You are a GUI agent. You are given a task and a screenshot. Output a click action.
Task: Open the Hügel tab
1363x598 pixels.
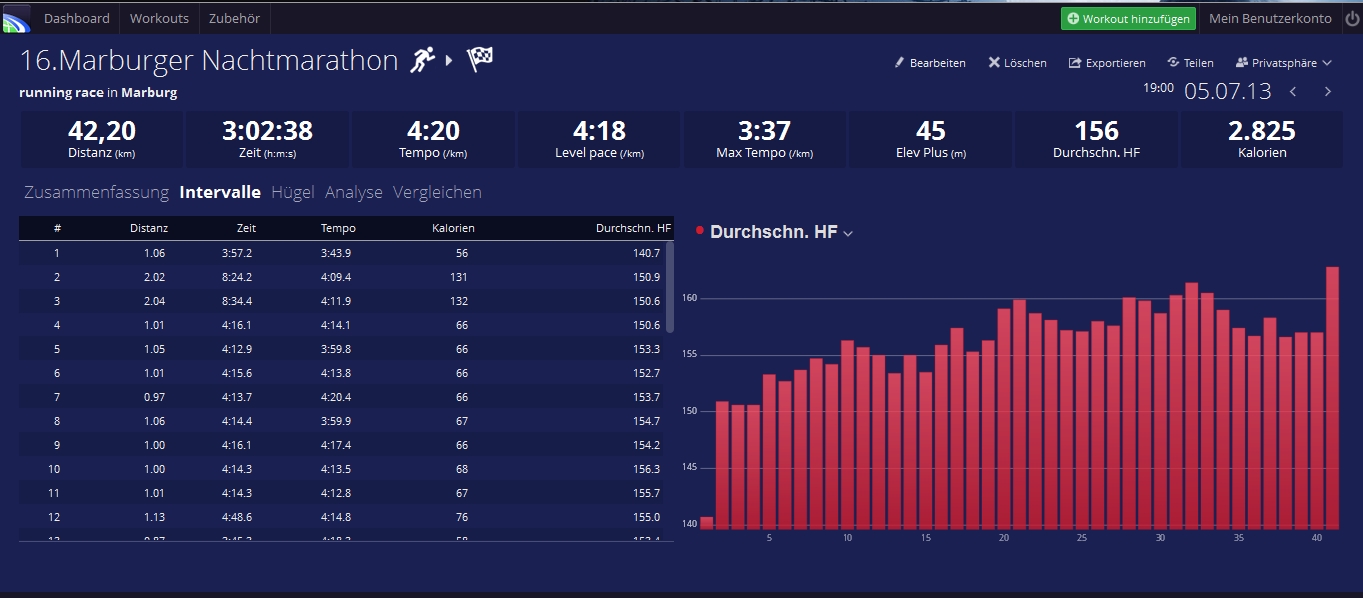(292, 192)
